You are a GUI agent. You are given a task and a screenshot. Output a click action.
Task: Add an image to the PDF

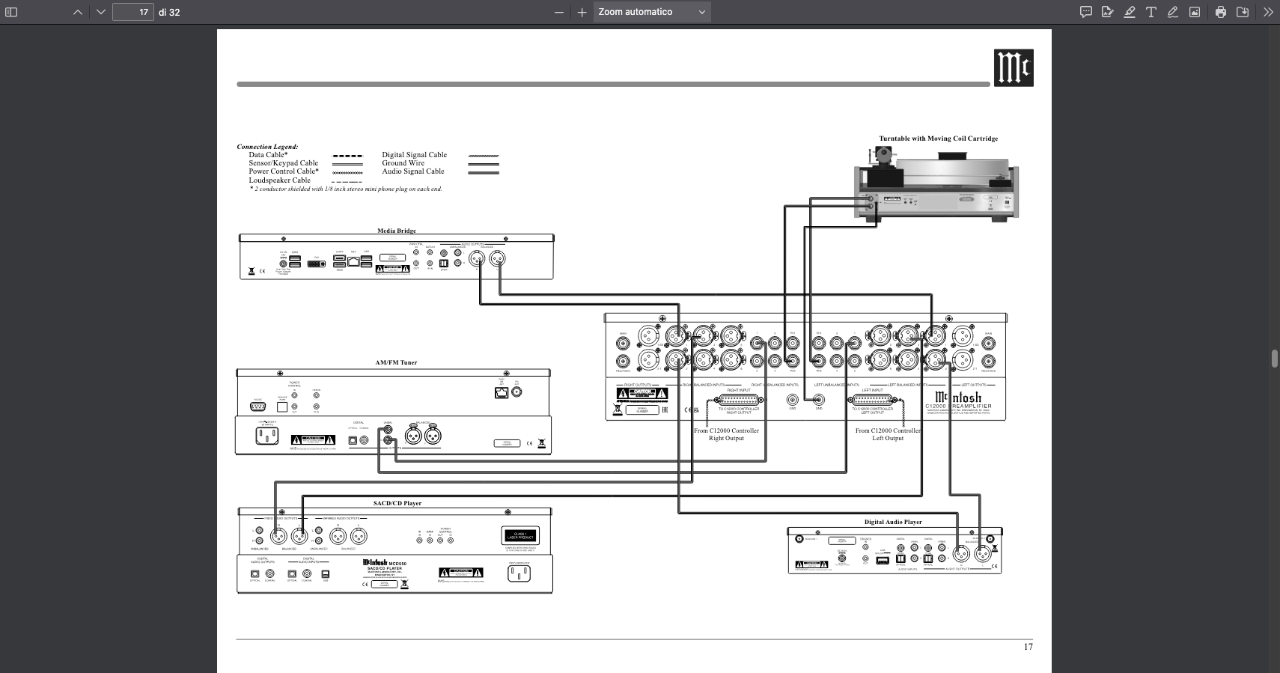point(1194,12)
